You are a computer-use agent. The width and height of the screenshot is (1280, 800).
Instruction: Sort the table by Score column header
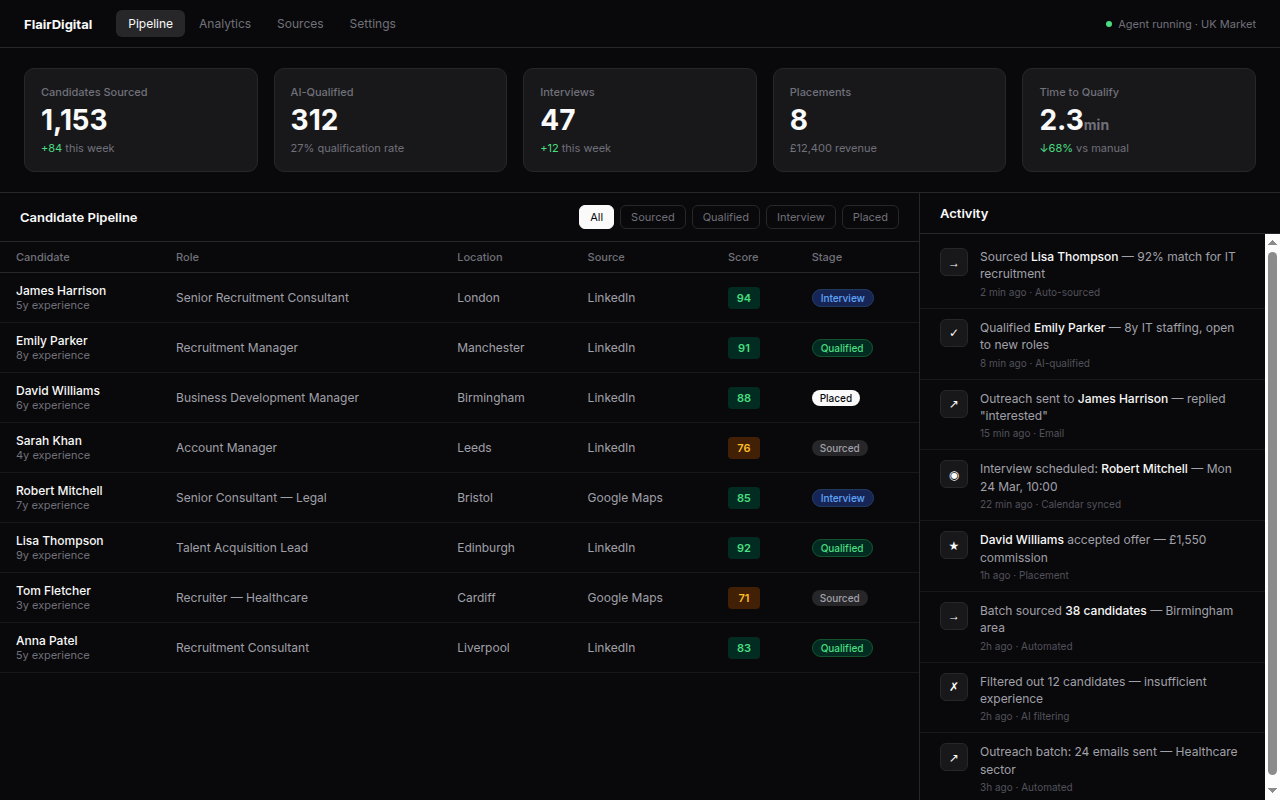point(743,257)
